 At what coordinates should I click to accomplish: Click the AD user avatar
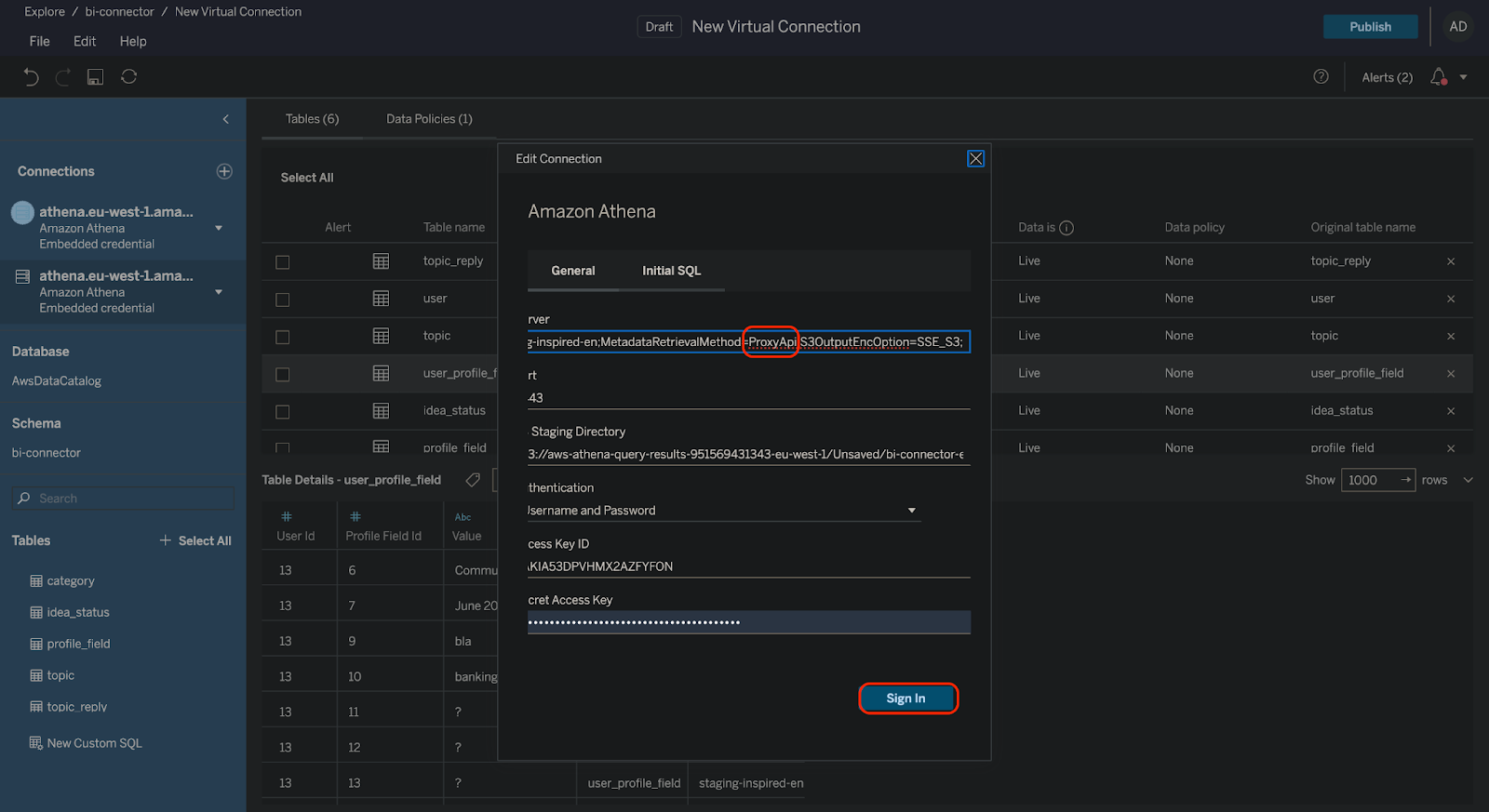coord(1458,27)
